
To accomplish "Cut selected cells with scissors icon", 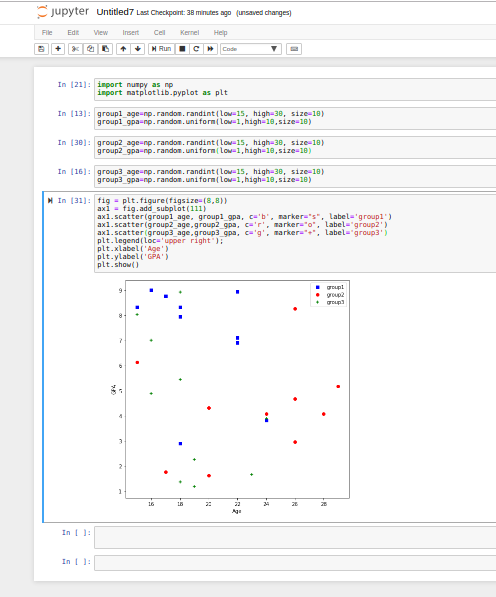I will [x=75, y=49].
